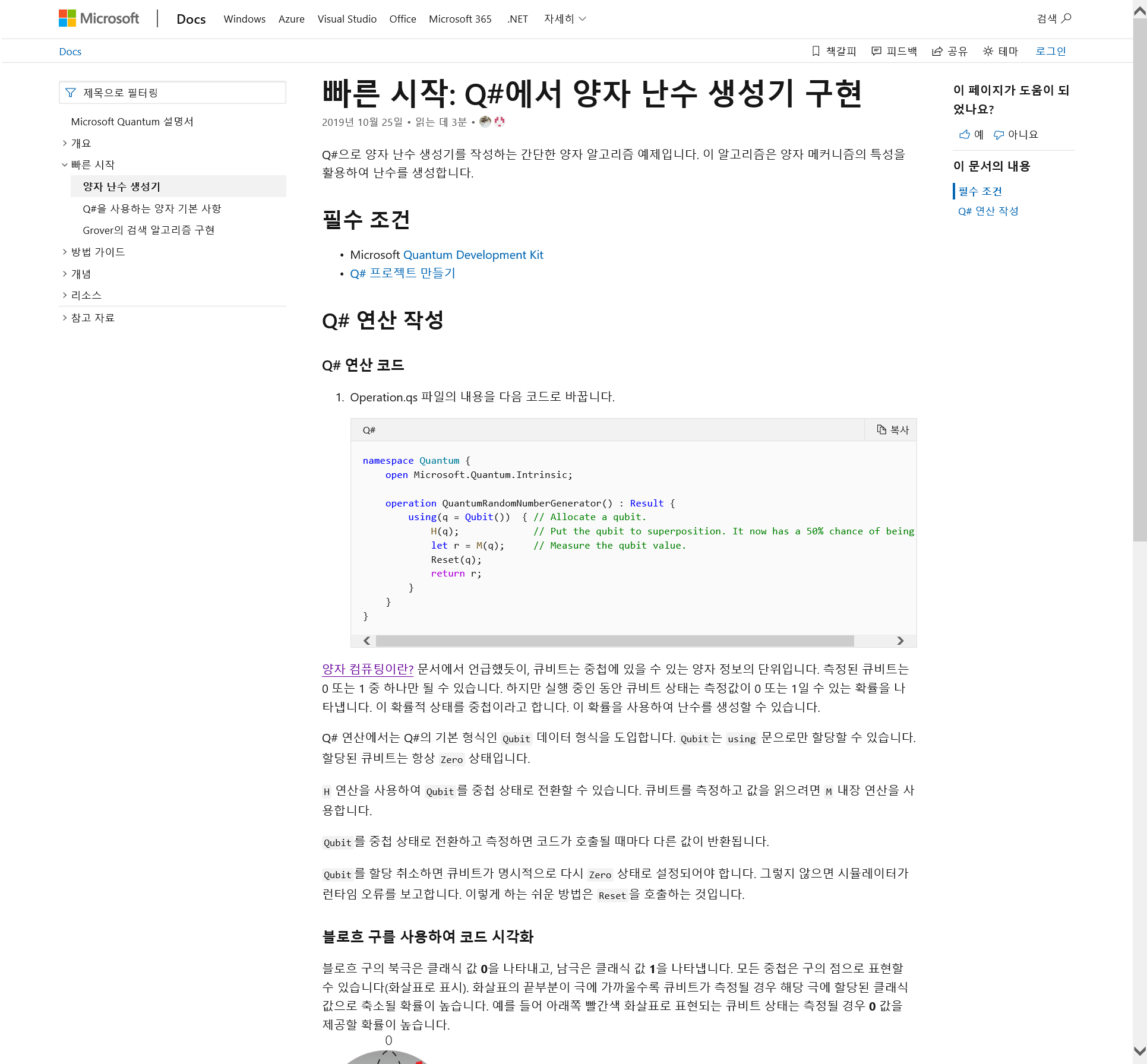Click the bookmark (책갈피) icon
1147x1064 pixels.
click(816, 51)
